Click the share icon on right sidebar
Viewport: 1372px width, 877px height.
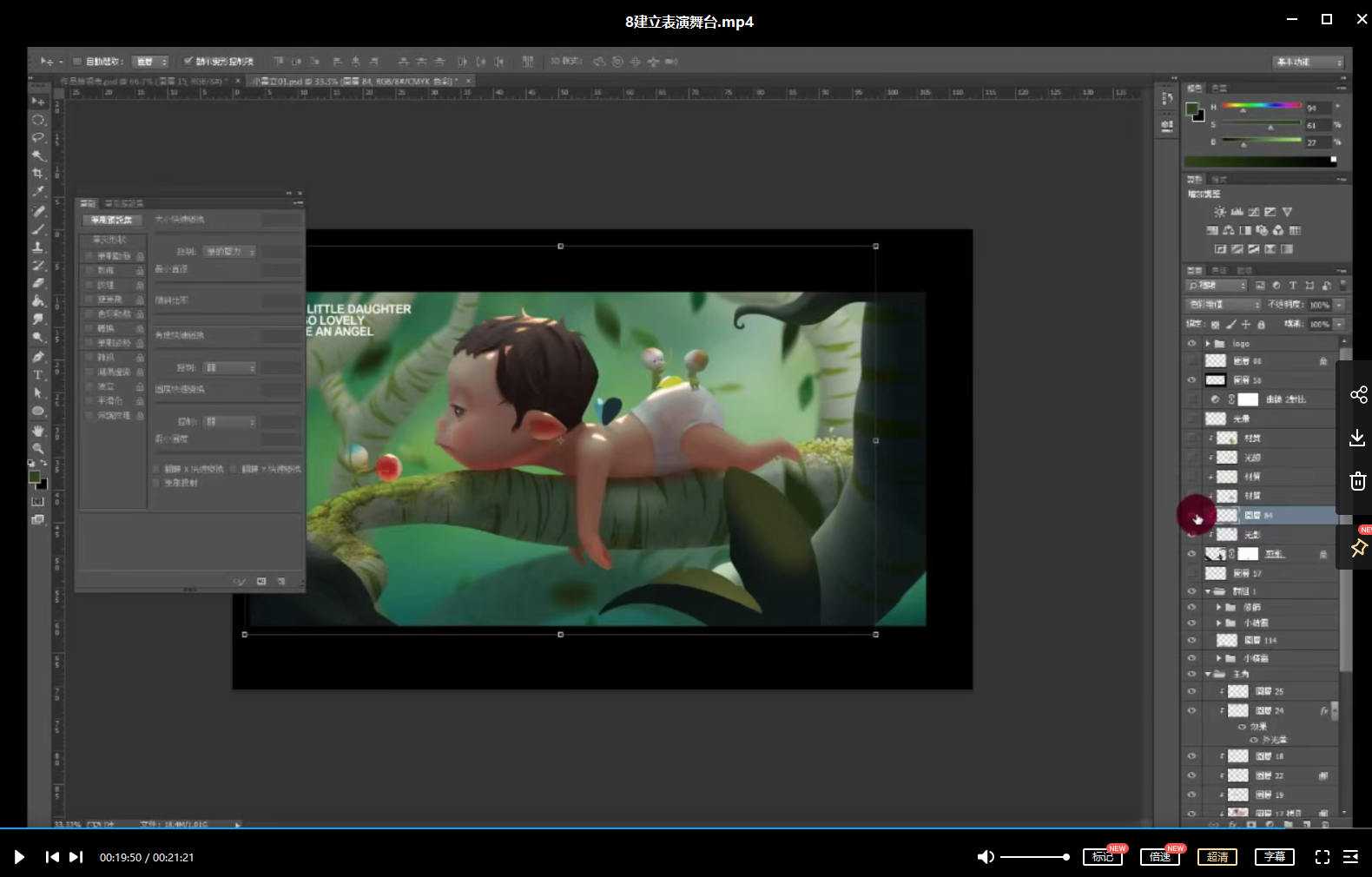[1358, 395]
